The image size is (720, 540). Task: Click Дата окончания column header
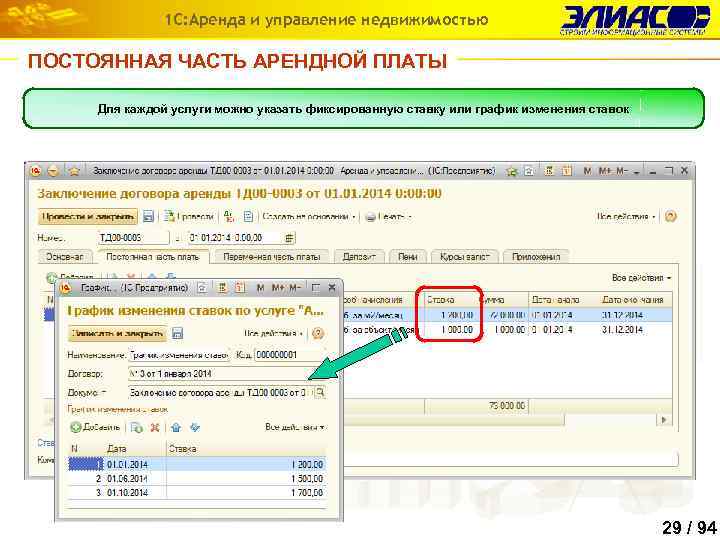coord(633,300)
